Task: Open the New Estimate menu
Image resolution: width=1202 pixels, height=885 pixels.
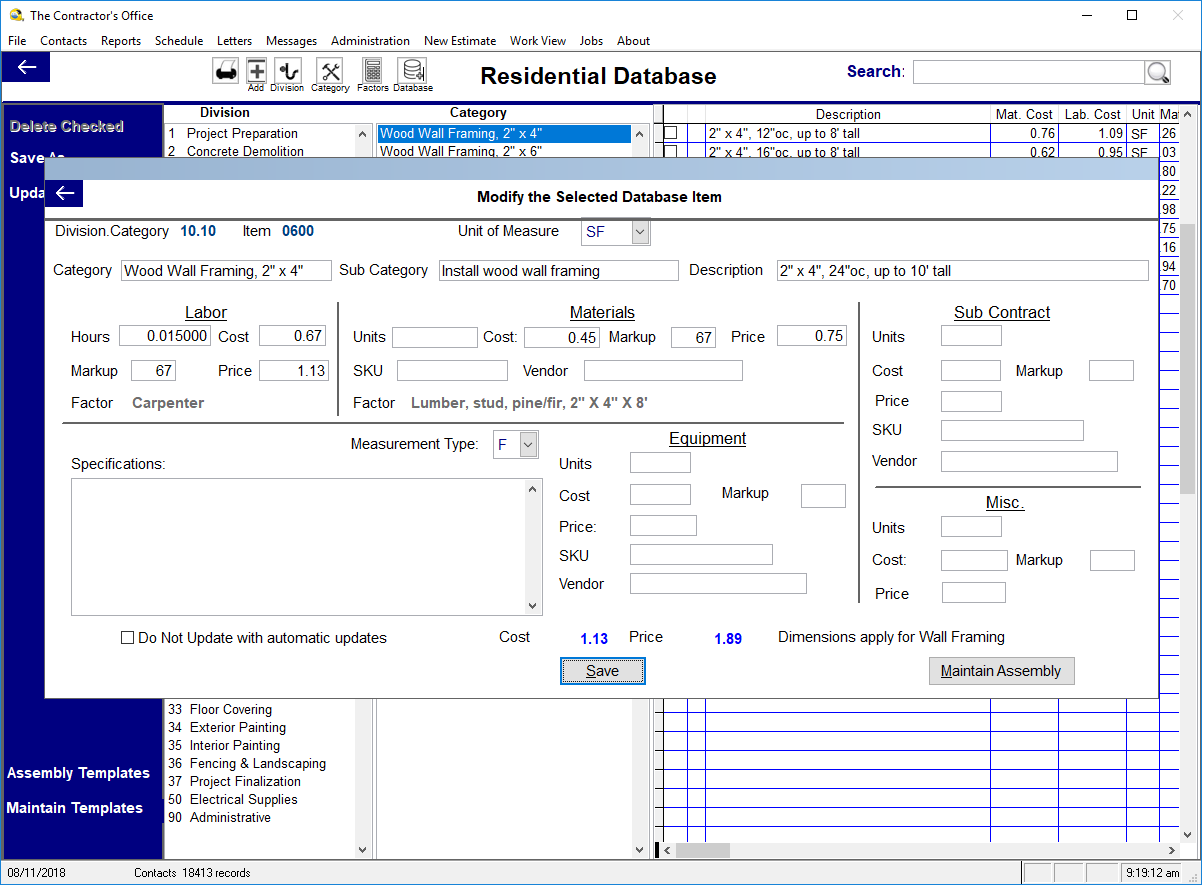Action: pyautogui.click(x=459, y=41)
